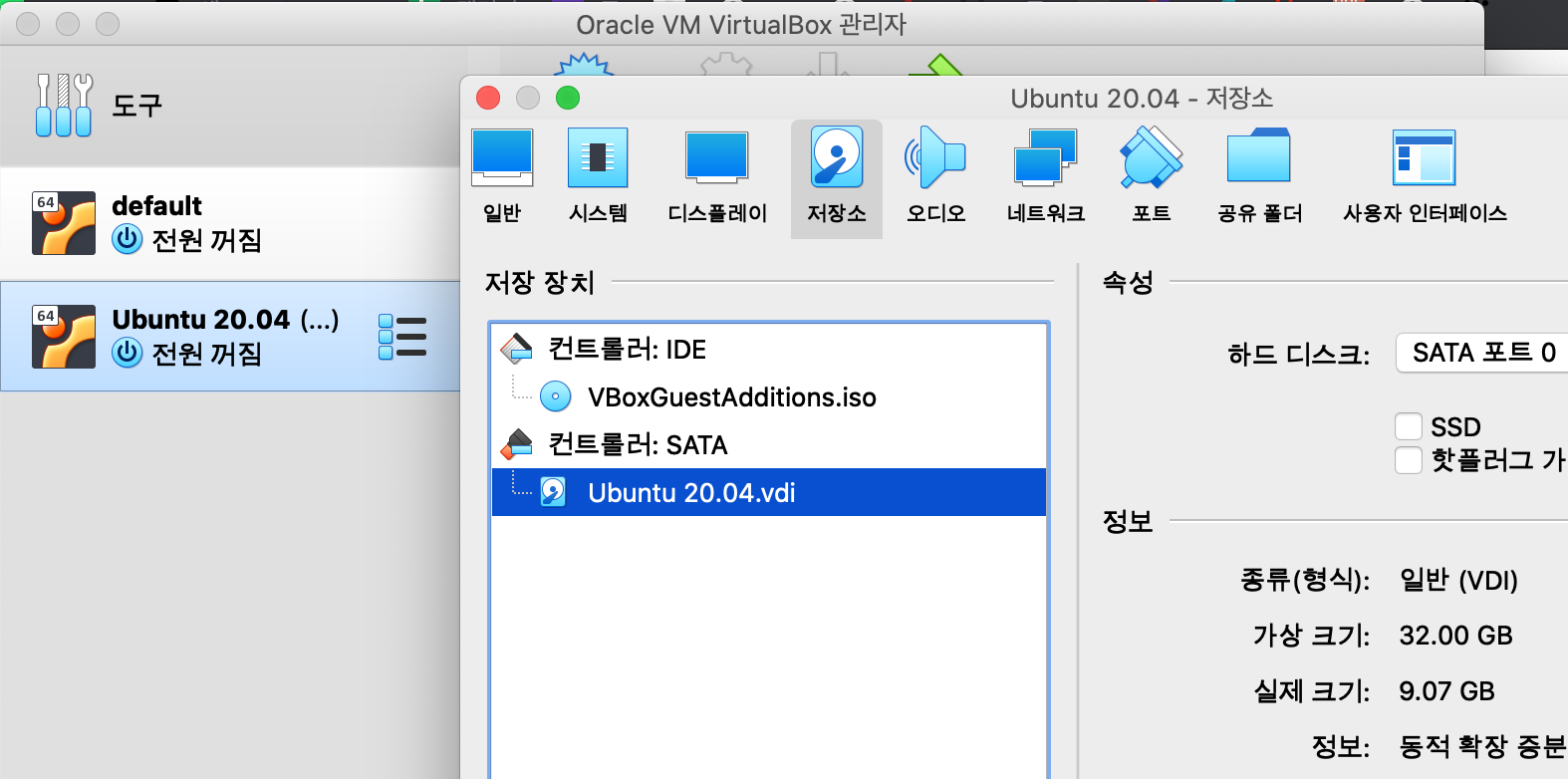
Task: Toggle the 핫플러그 가능 (hot-pluggable) checkbox
Action: 1409,460
